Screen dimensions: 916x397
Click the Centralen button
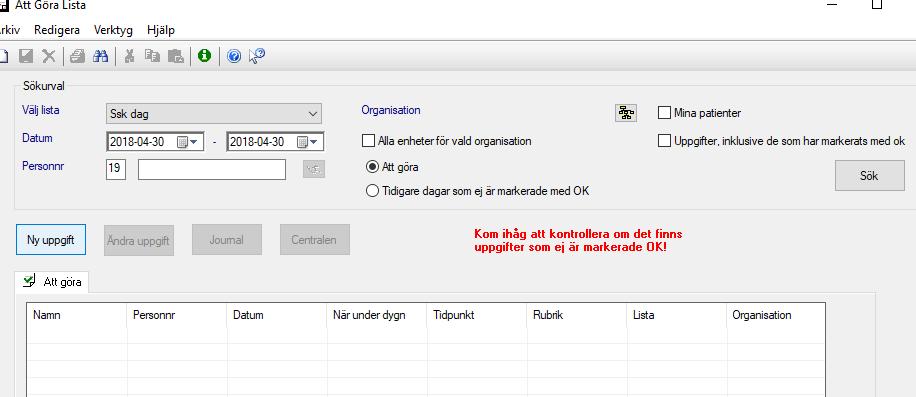click(314, 239)
